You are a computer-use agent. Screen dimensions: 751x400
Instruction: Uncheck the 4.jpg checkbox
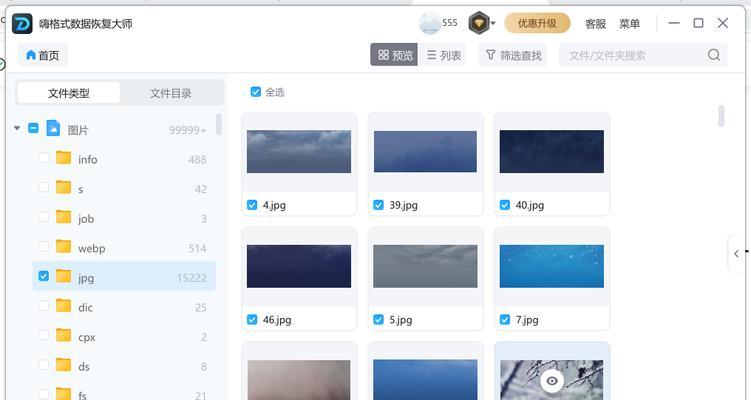(x=252, y=205)
